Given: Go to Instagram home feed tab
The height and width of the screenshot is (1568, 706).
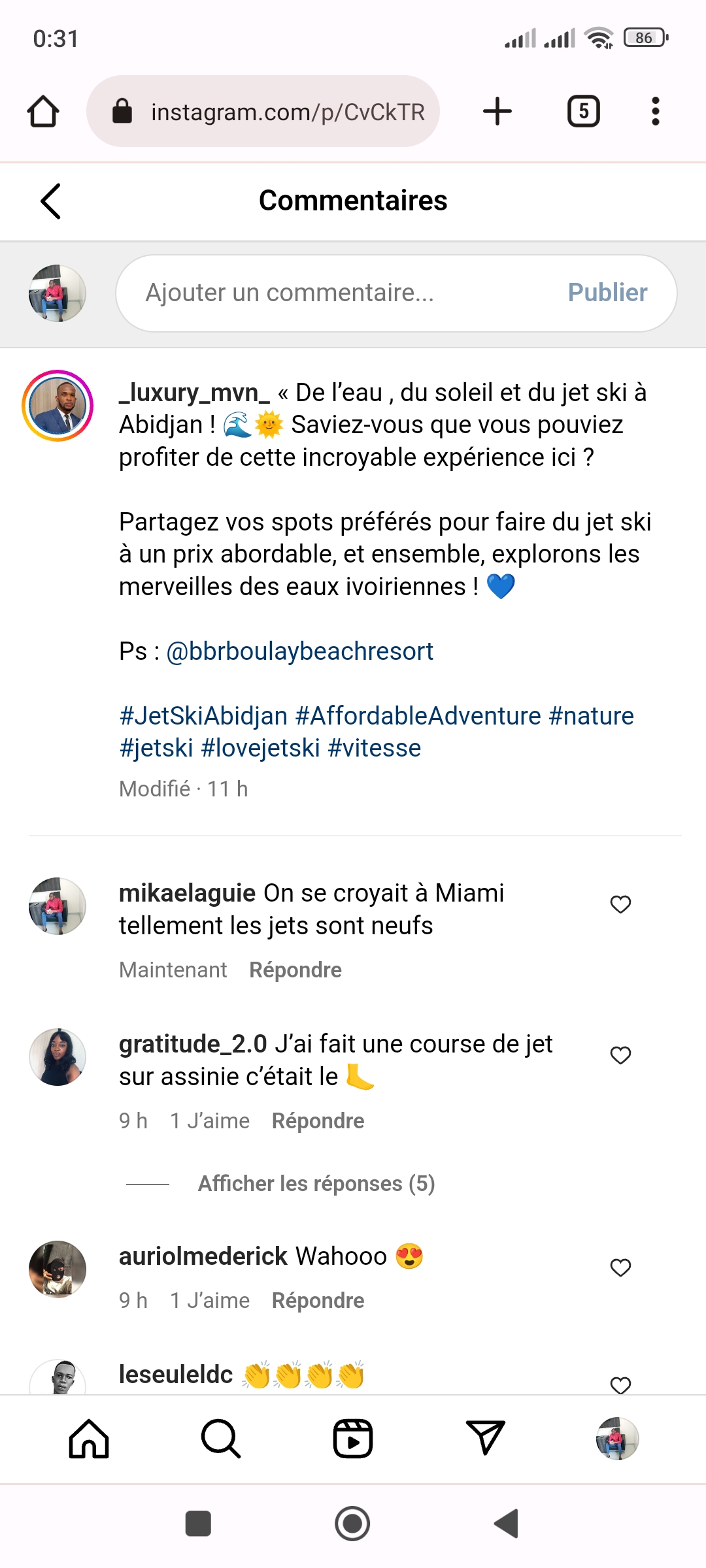Looking at the screenshot, I should click(x=89, y=1438).
